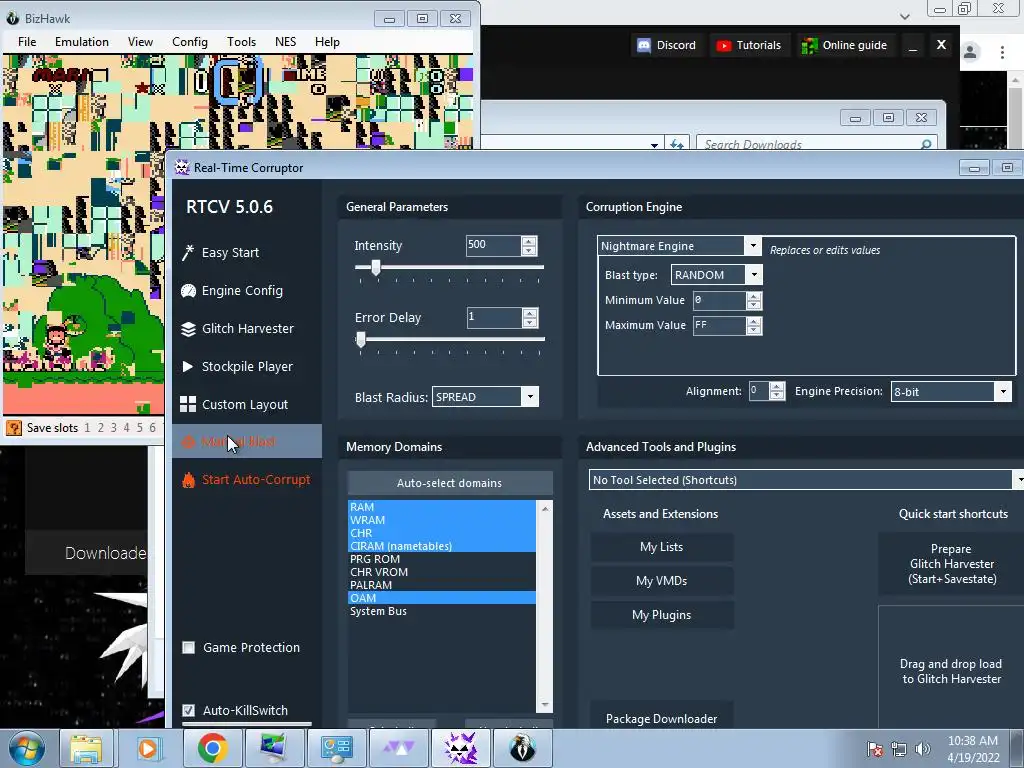Click Minimum Value stepper arrows
Viewport: 1024px width, 768px height.
(x=754, y=300)
